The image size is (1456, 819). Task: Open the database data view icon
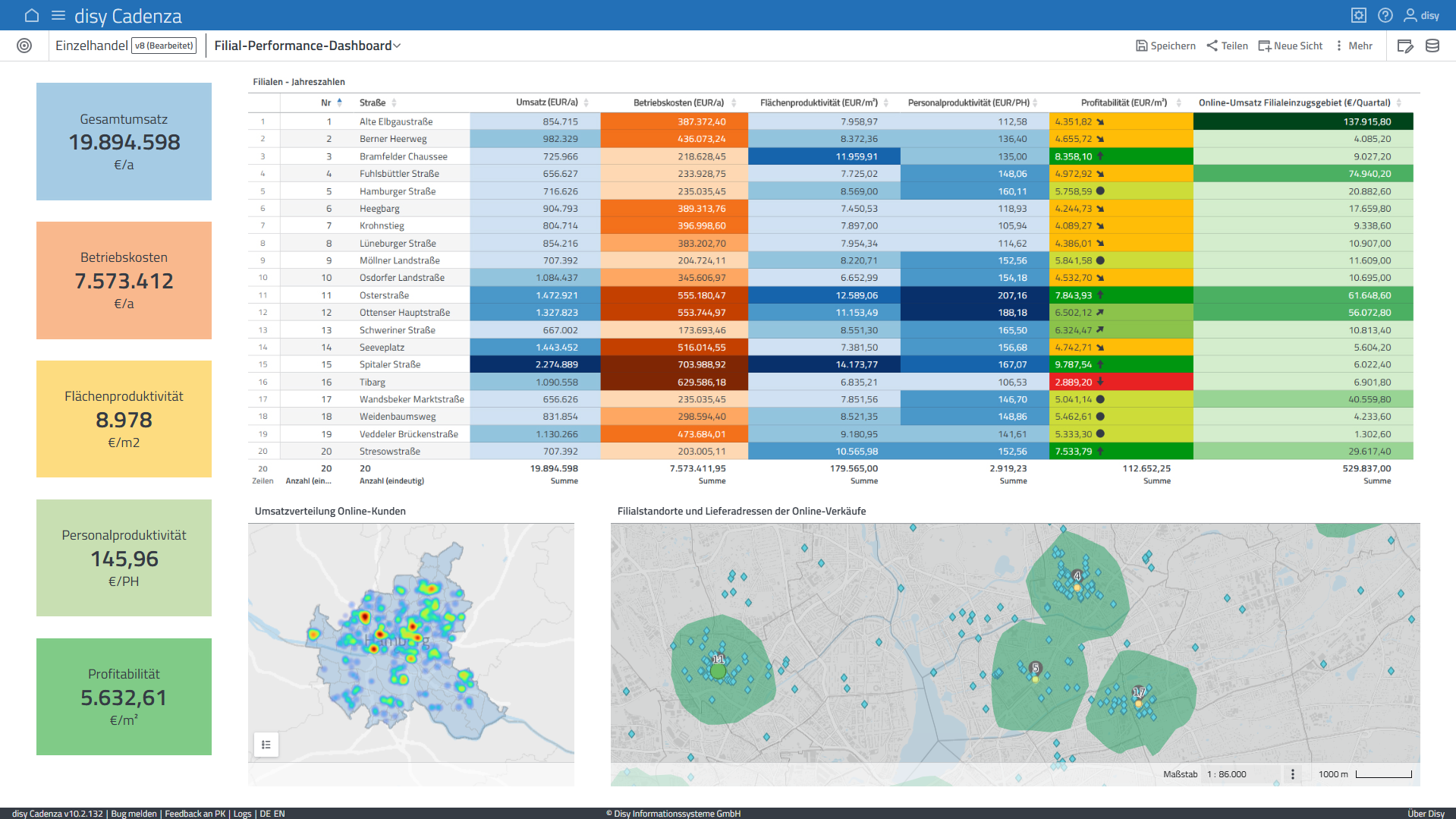pyautogui.click(x=1432, y=46)
